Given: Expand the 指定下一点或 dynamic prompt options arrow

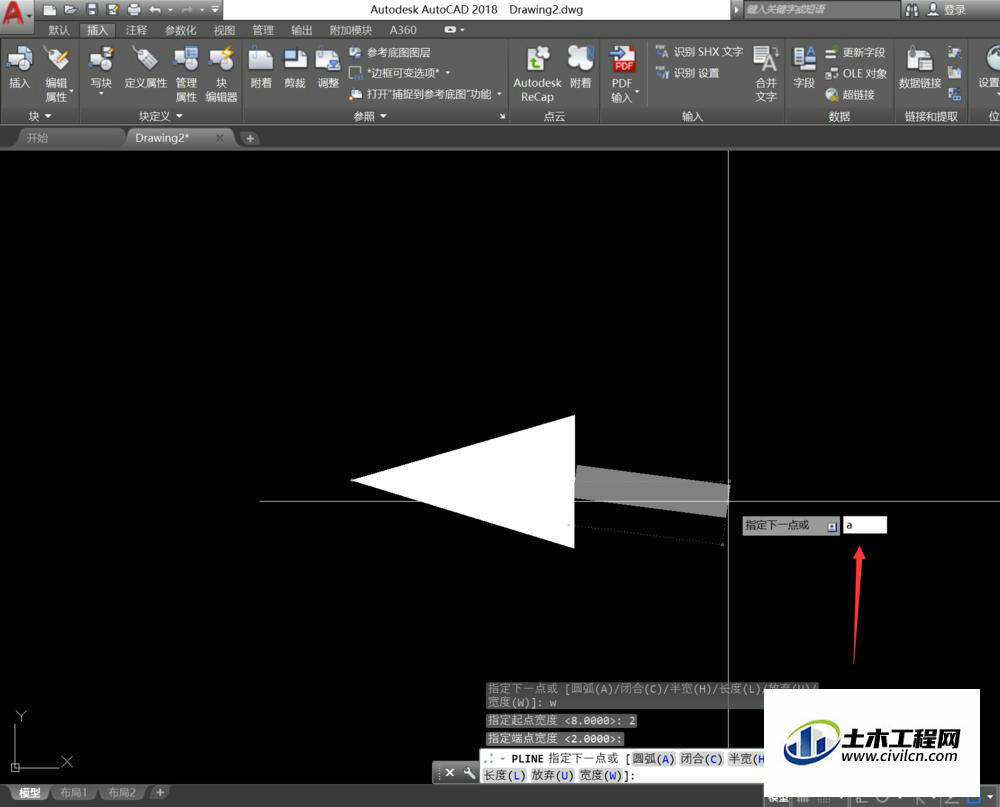Looking at the screenshot, I should pos(832,526).
